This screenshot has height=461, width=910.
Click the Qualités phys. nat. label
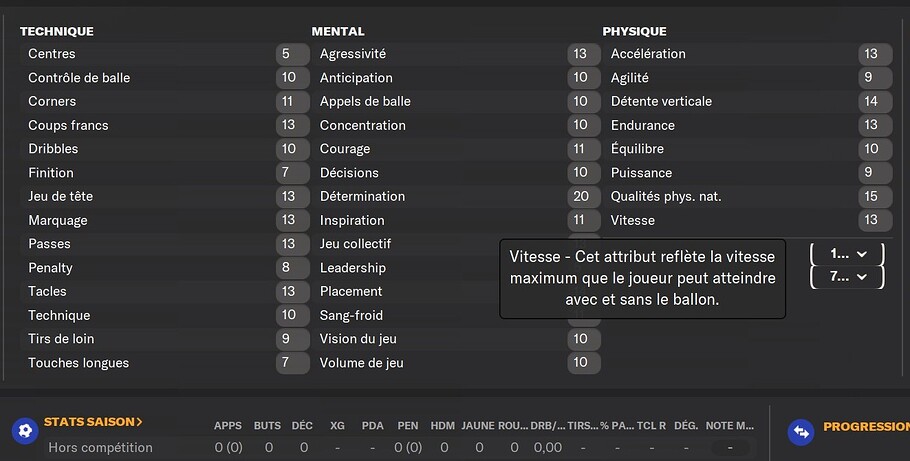click(x=666, y=196)
